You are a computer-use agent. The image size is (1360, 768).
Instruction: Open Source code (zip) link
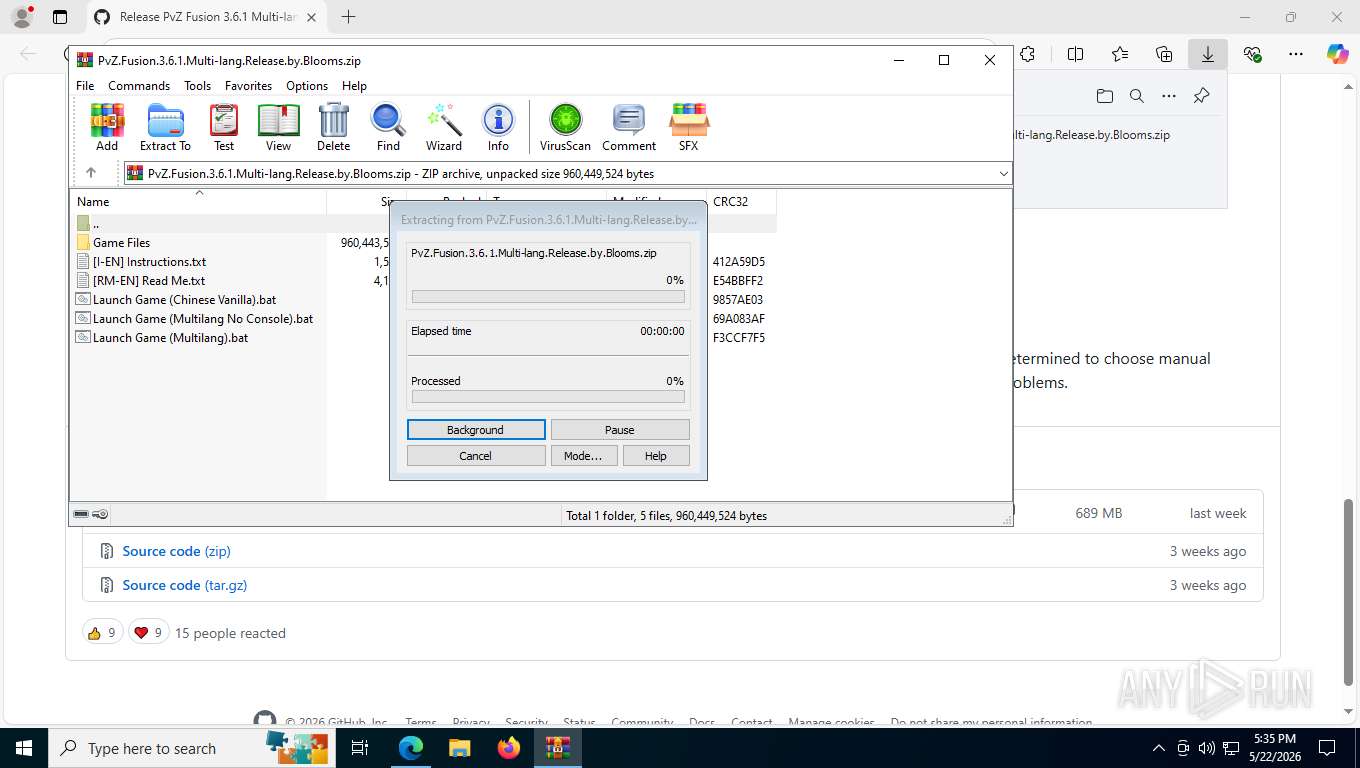click(x=176, y=551)
